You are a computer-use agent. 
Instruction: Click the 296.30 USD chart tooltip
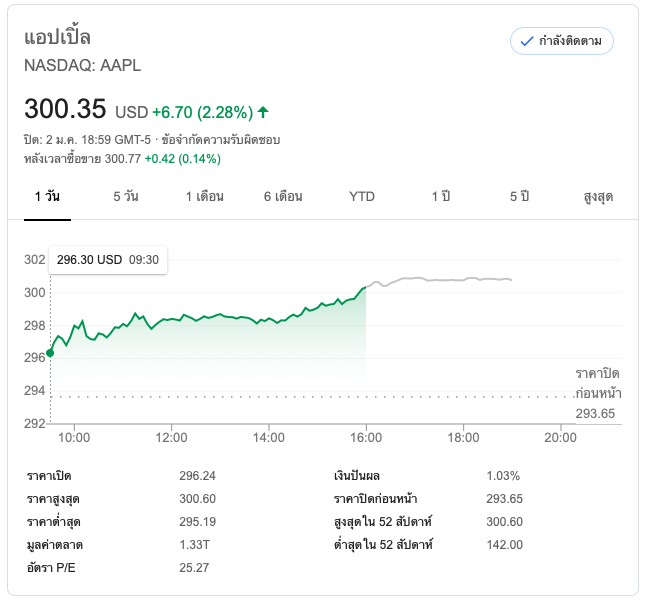[x=107, y=260]
